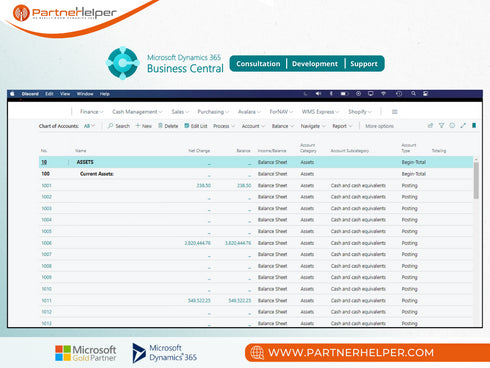Open the Window menu
This screenshot has width=490, height=368.
pos(85,94)
